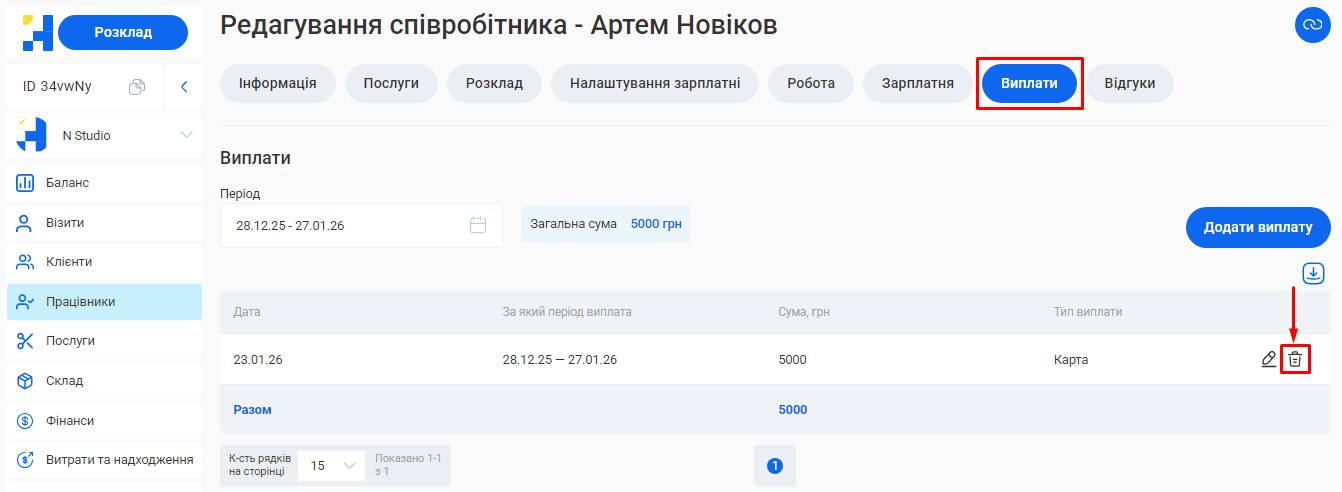Viewport: 1342px width, 492px height.
Task: Open Клієнти section
Action: pos(104,262)
